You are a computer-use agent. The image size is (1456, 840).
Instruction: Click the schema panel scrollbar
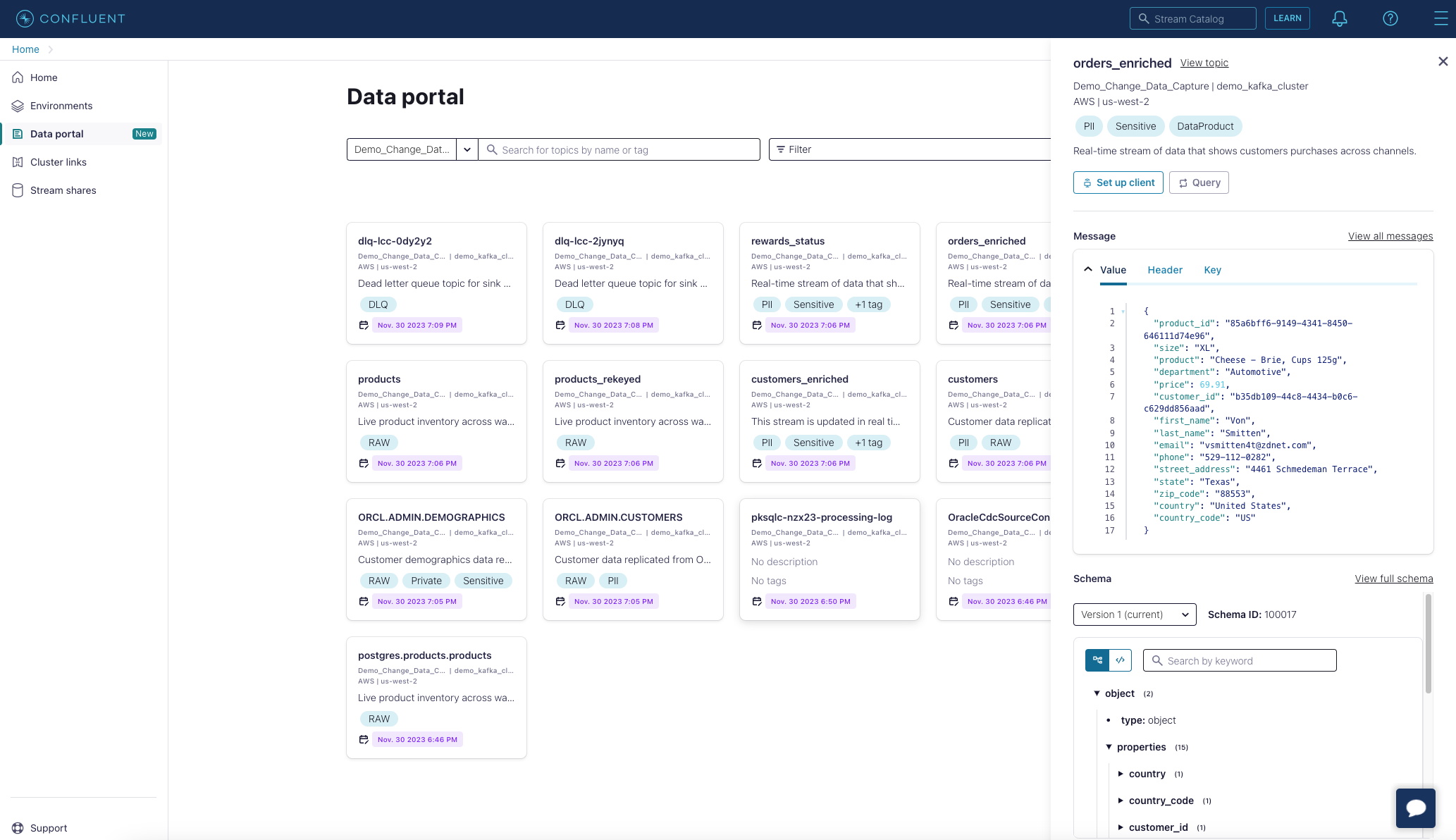pos(1429,645)
